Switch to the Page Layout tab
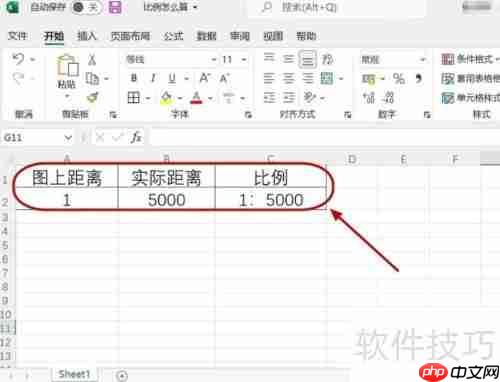 point(130,36)
